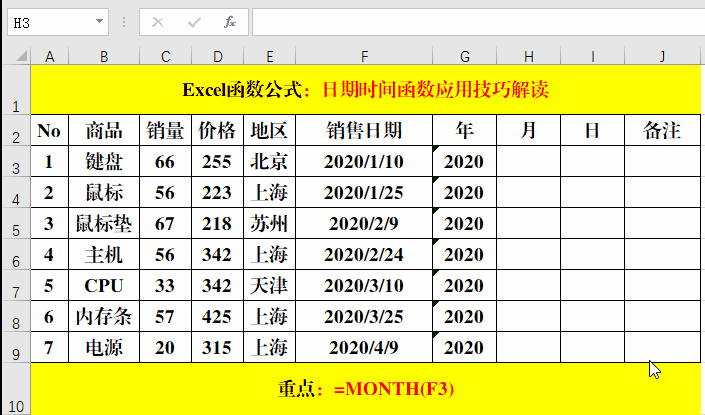
Task: Click the '备注' header cell
Action: coord(662,130)
